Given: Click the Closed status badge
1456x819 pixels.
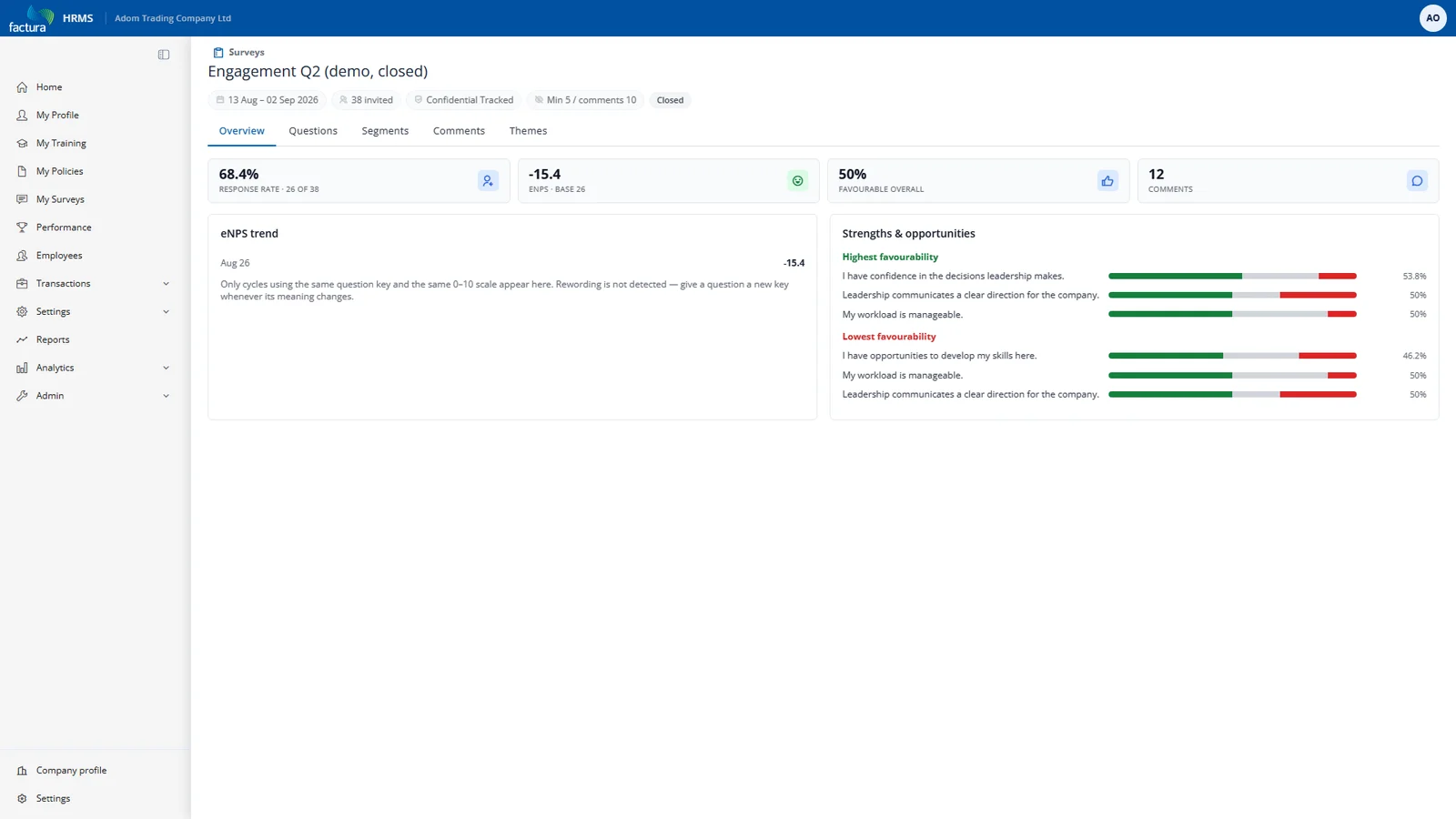Looking at the screenshot, I should click(x=670, y=100).
